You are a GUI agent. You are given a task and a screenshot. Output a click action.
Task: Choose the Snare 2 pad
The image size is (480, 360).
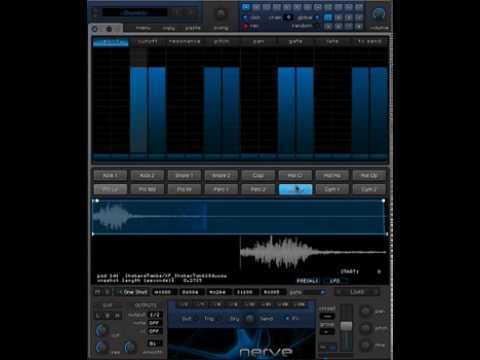pos(221,175)
